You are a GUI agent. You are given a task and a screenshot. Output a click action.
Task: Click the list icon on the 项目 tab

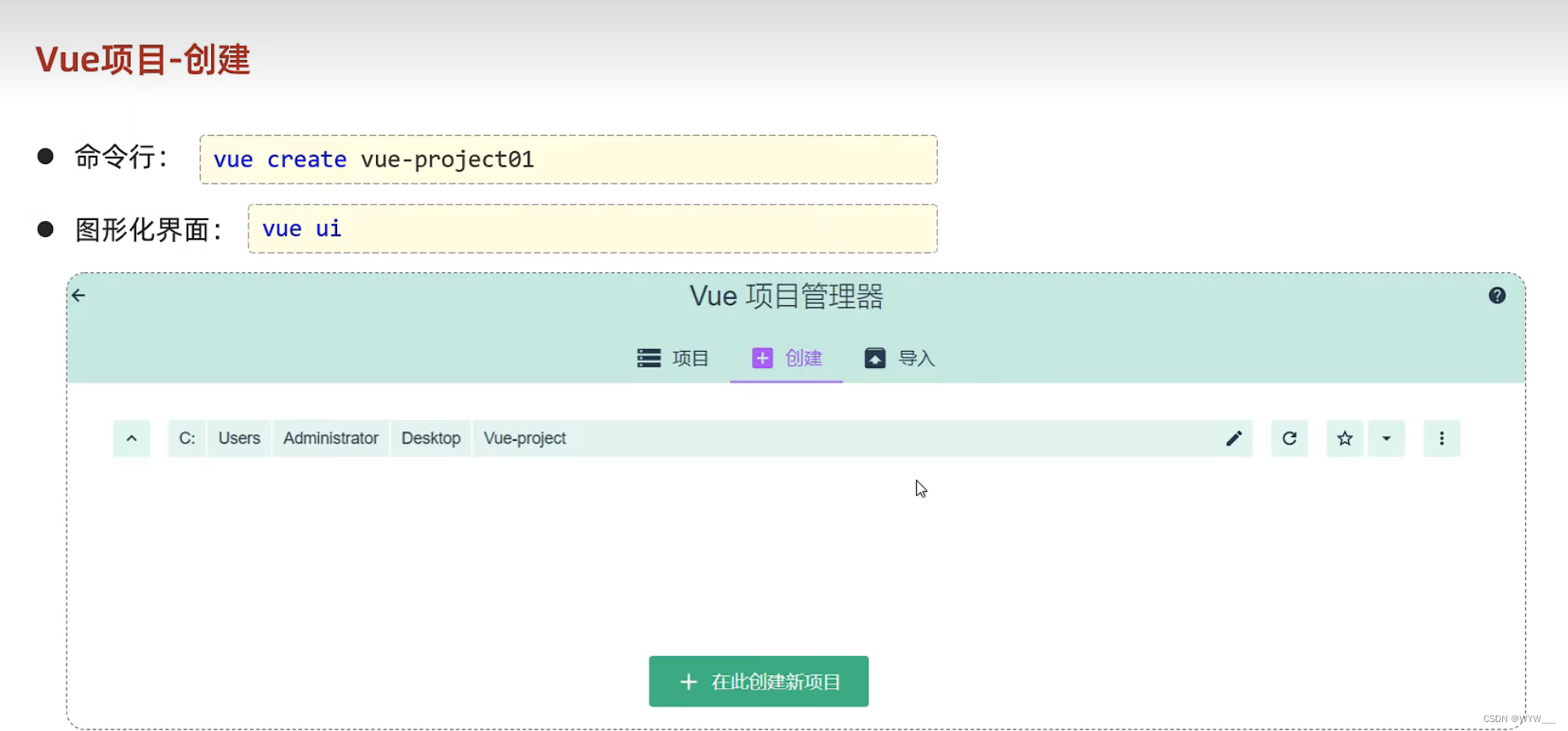click(x=649, y=357)
